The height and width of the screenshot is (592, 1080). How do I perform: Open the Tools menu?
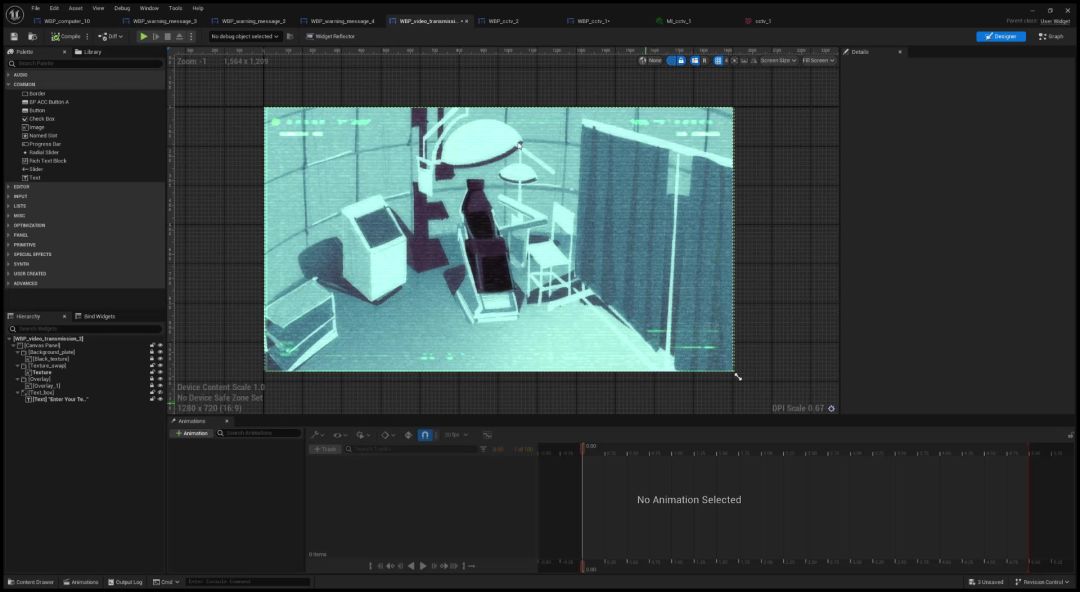pyautogui.click(x=176, y=8)
